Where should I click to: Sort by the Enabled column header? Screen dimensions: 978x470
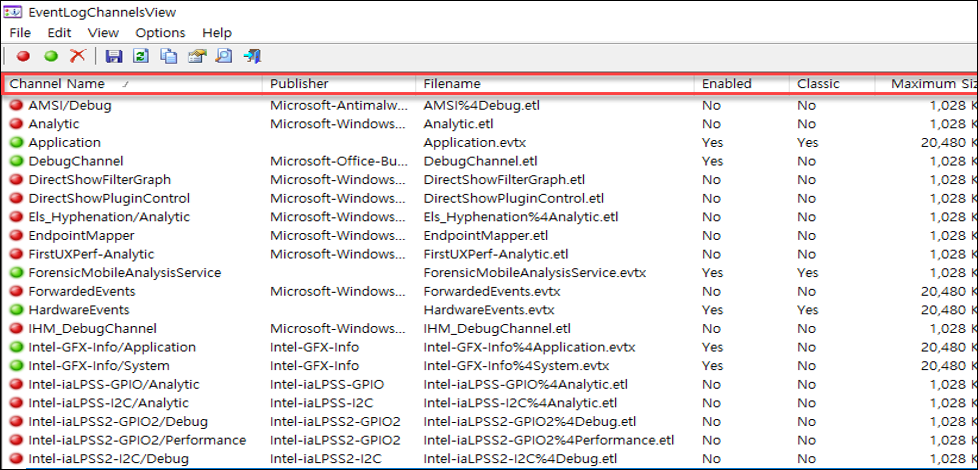[x=742, y=84]
